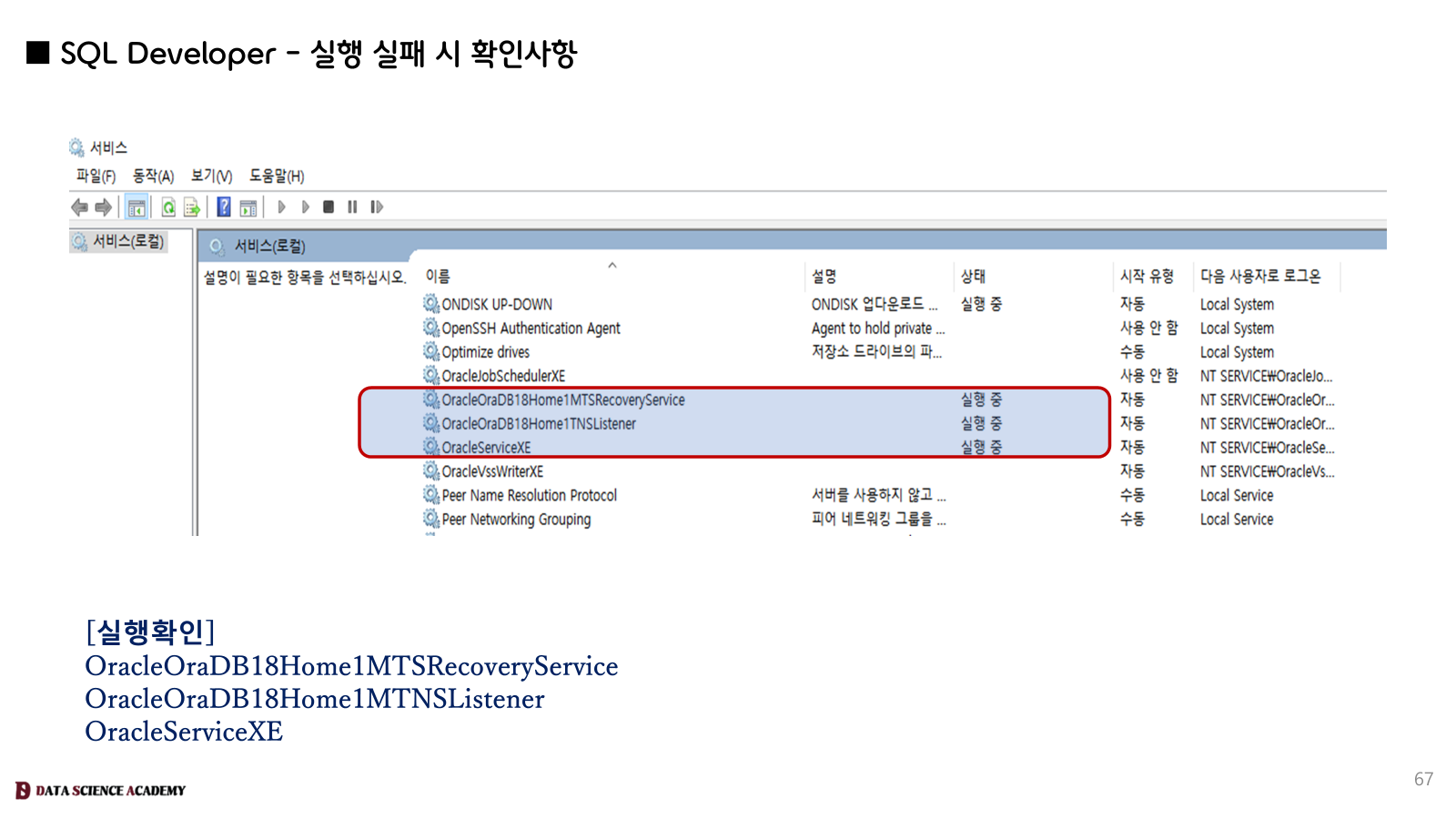
Task: Click NT SERVICE\OracleVs... logon cell
Action: tap(1267, 471)
